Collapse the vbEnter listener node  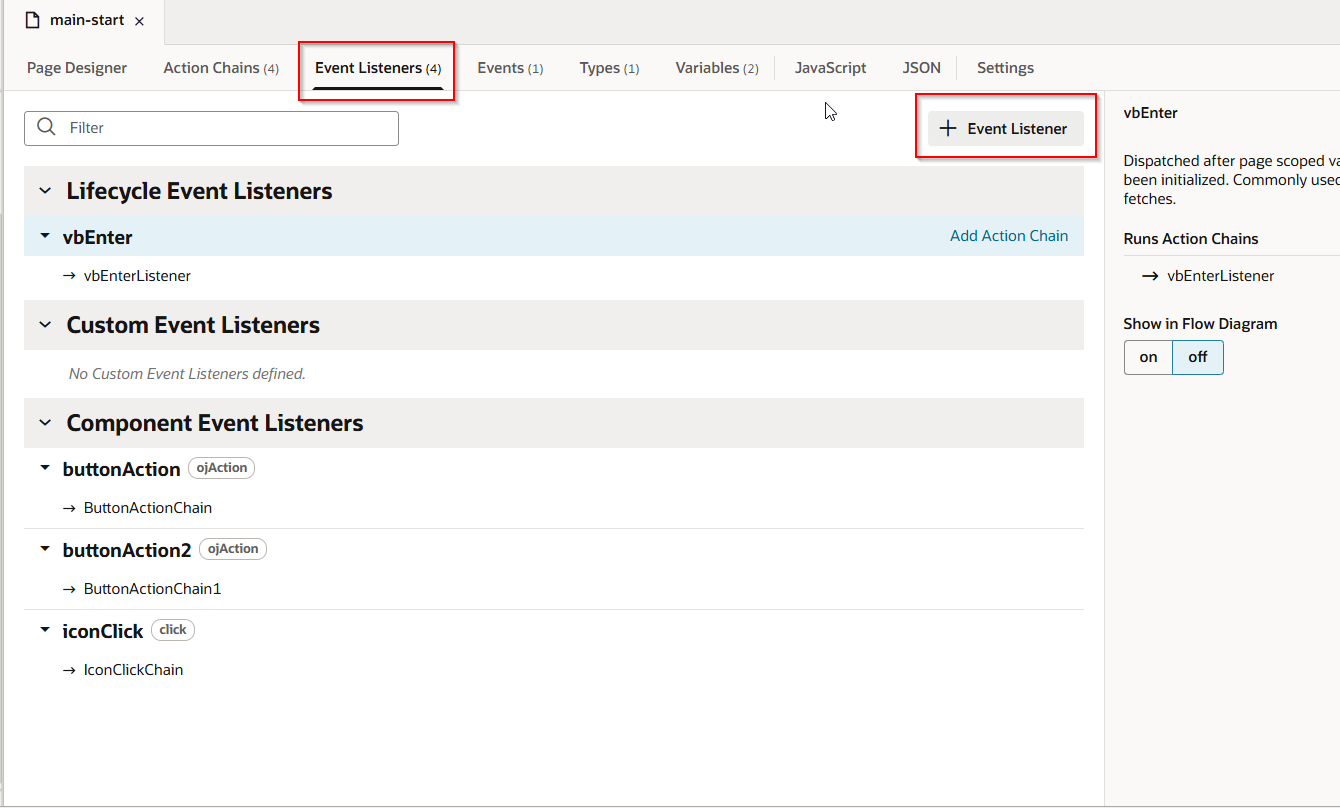click(45, 237)
